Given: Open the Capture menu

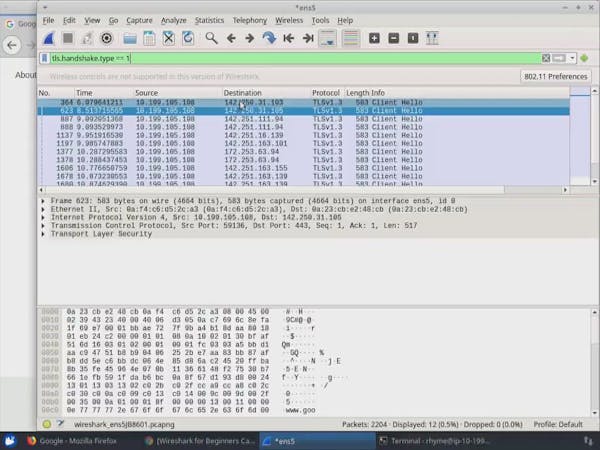Looking at the screenshot, I should click(x=139, y=20).
